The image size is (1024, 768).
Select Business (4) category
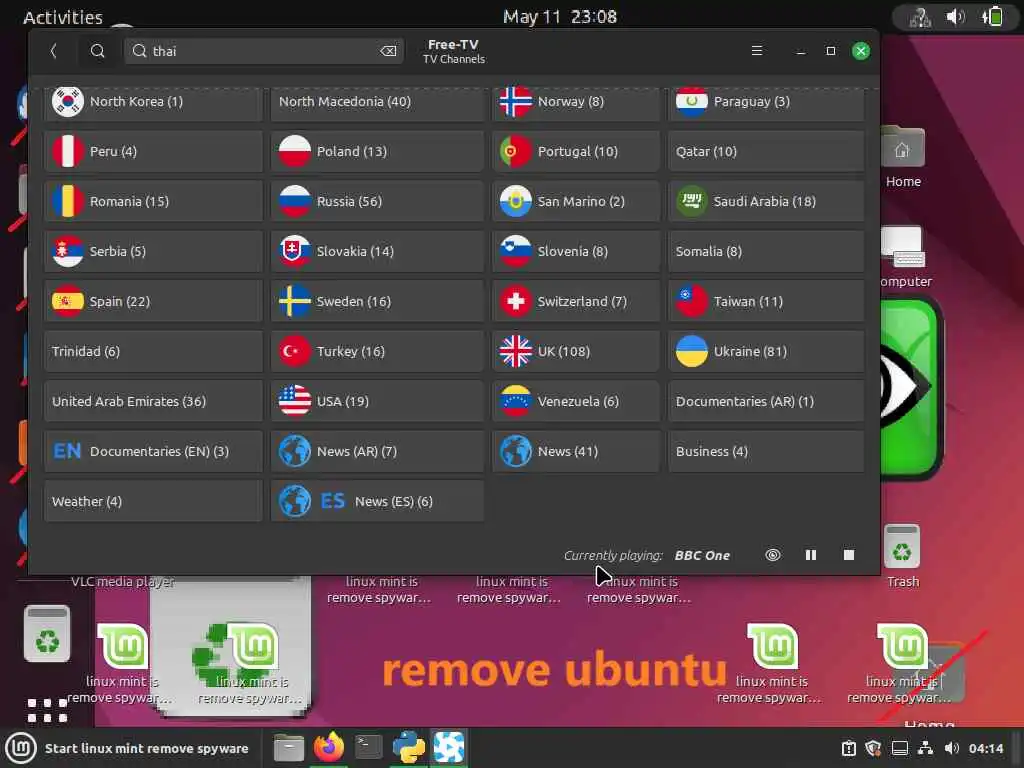coord(766,451)
